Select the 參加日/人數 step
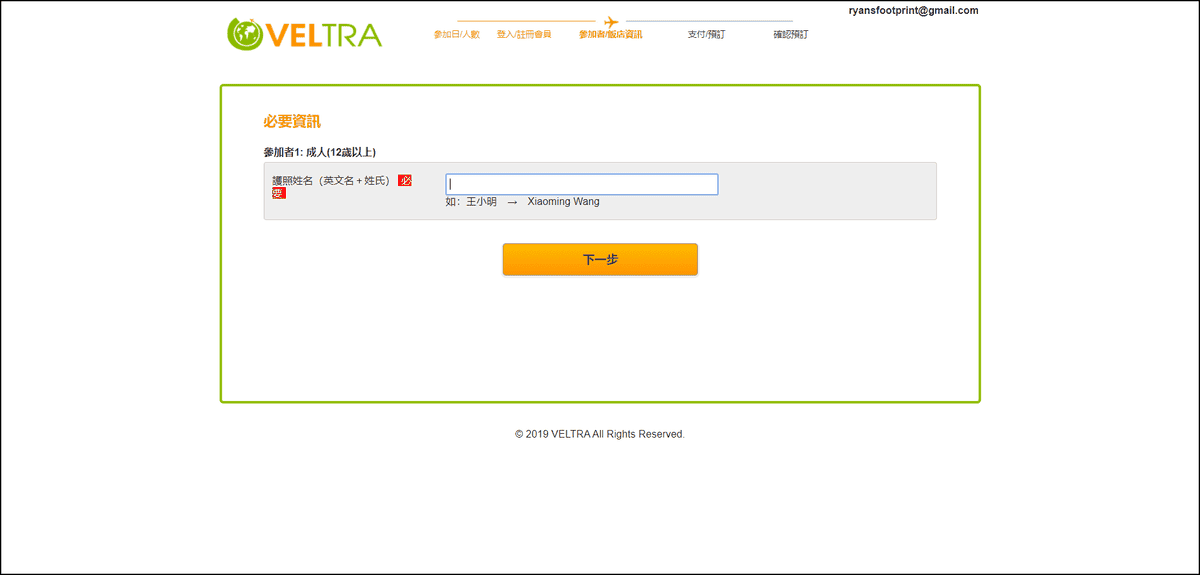Screen dimensions: 1200x575 456,34
